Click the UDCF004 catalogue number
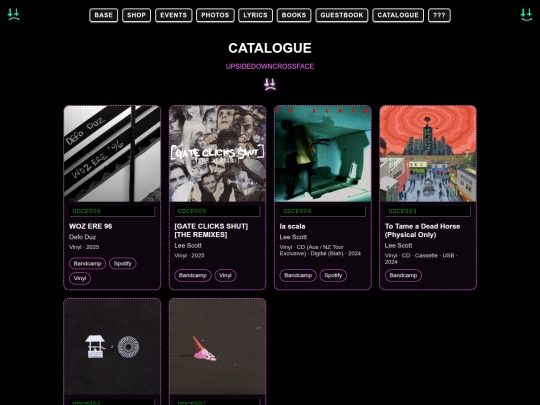The image size is (540, 405). (x=323, y=211)
